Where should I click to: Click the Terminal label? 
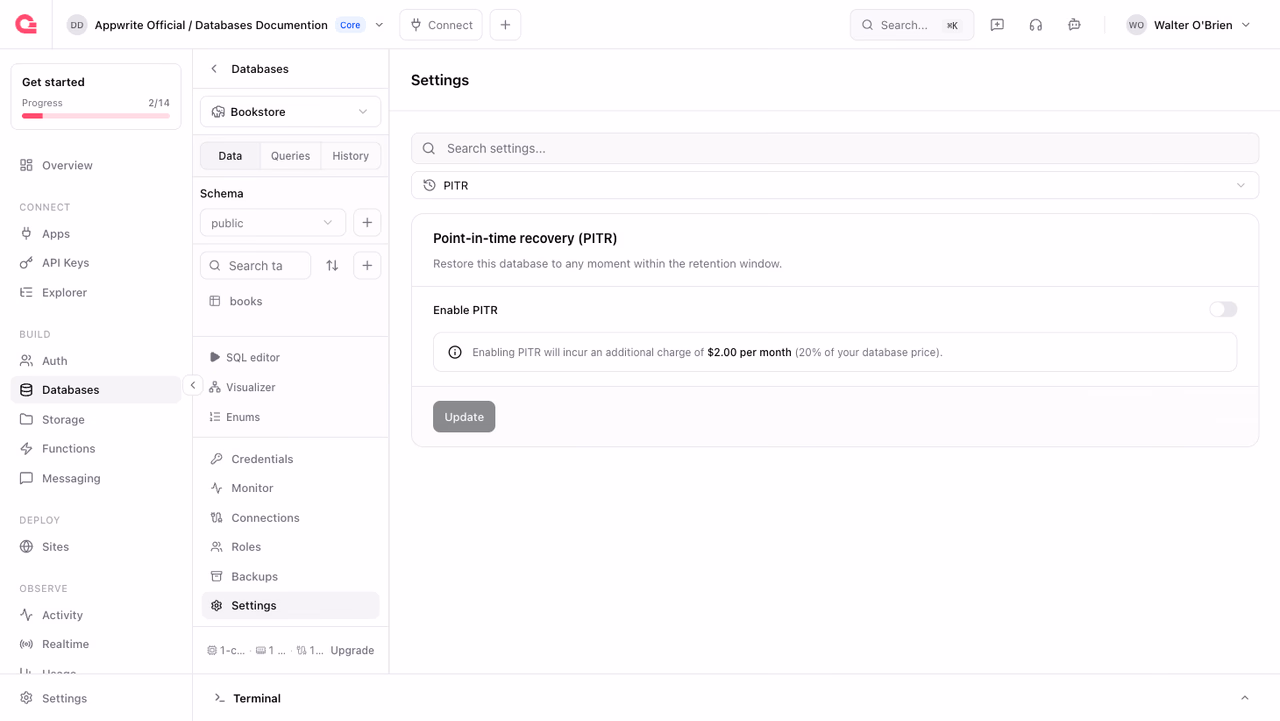coord(257,698)
